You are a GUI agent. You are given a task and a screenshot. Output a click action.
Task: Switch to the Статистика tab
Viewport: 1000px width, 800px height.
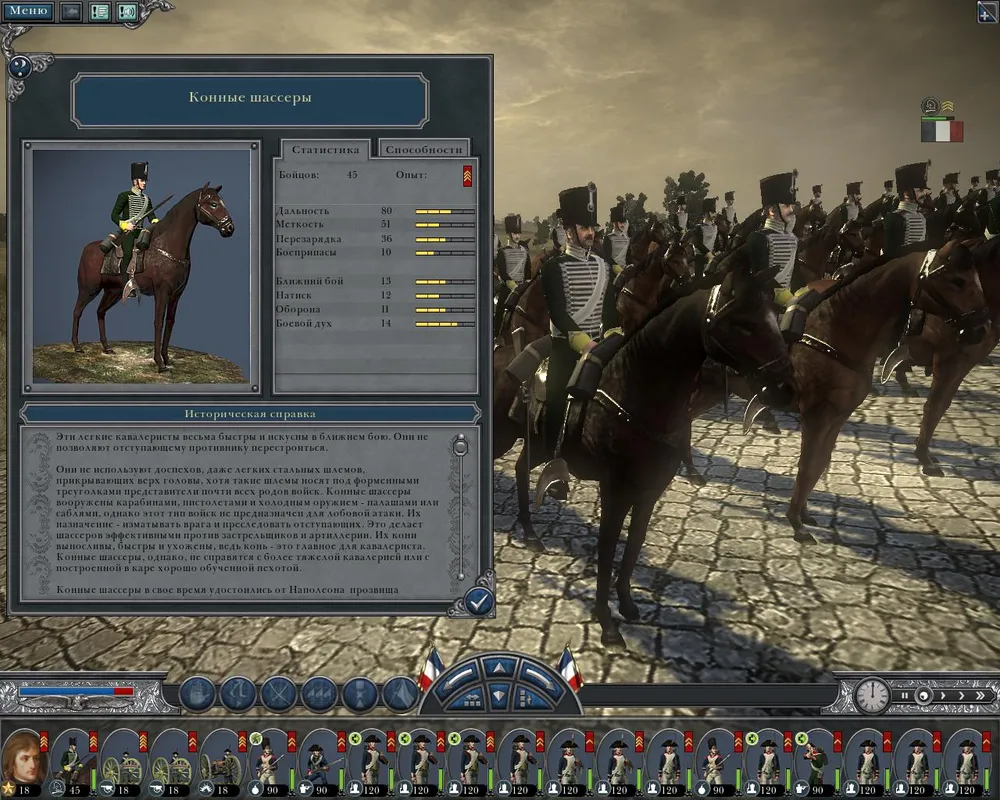(325, 150)
